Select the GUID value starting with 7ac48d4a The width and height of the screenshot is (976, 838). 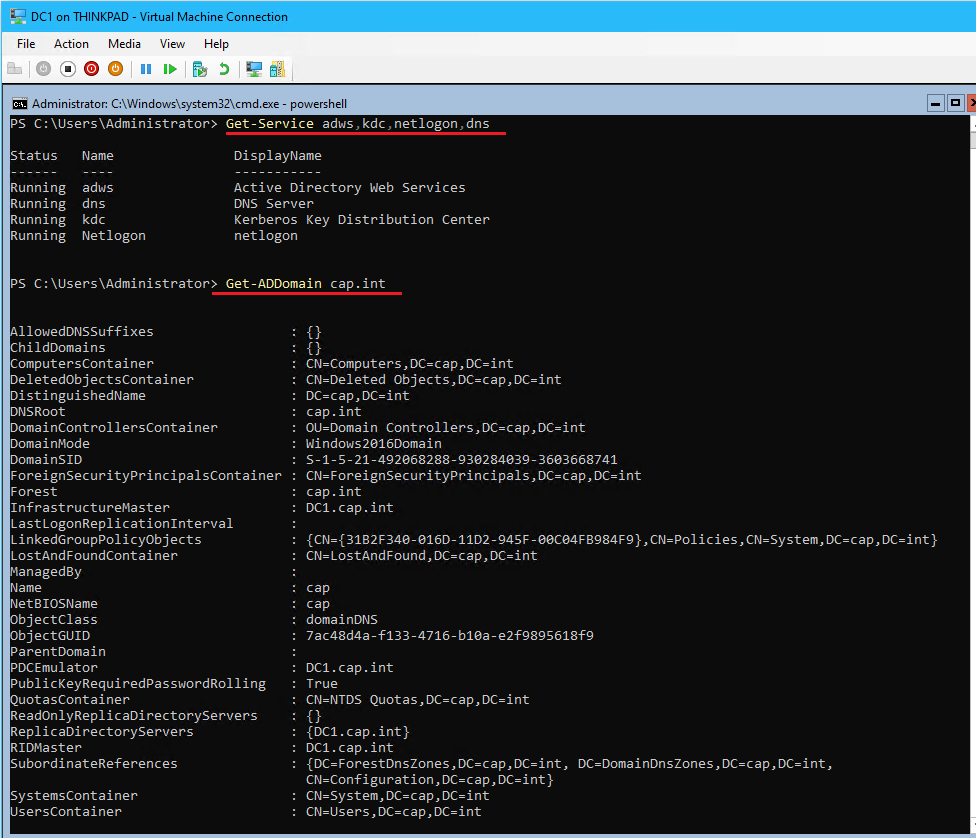pos(449,636)
